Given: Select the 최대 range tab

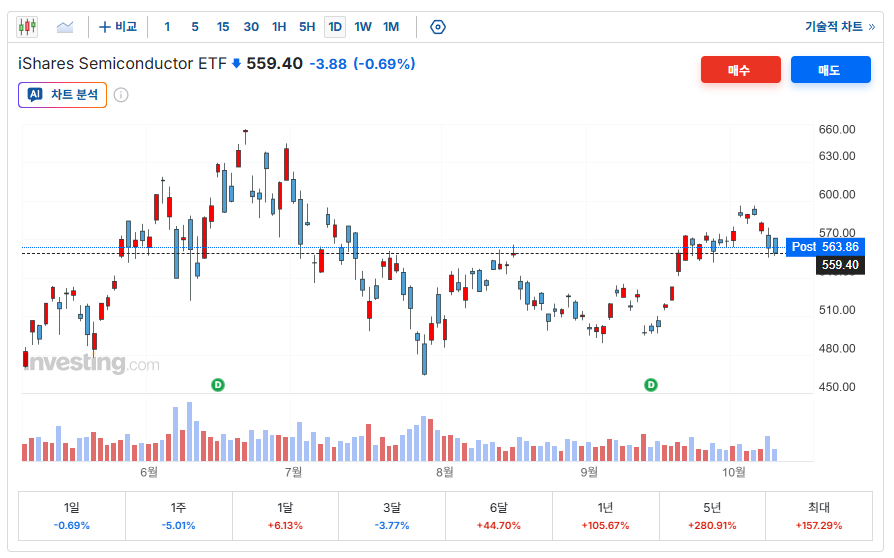Looking at the screenshot, I should point(819,516).
